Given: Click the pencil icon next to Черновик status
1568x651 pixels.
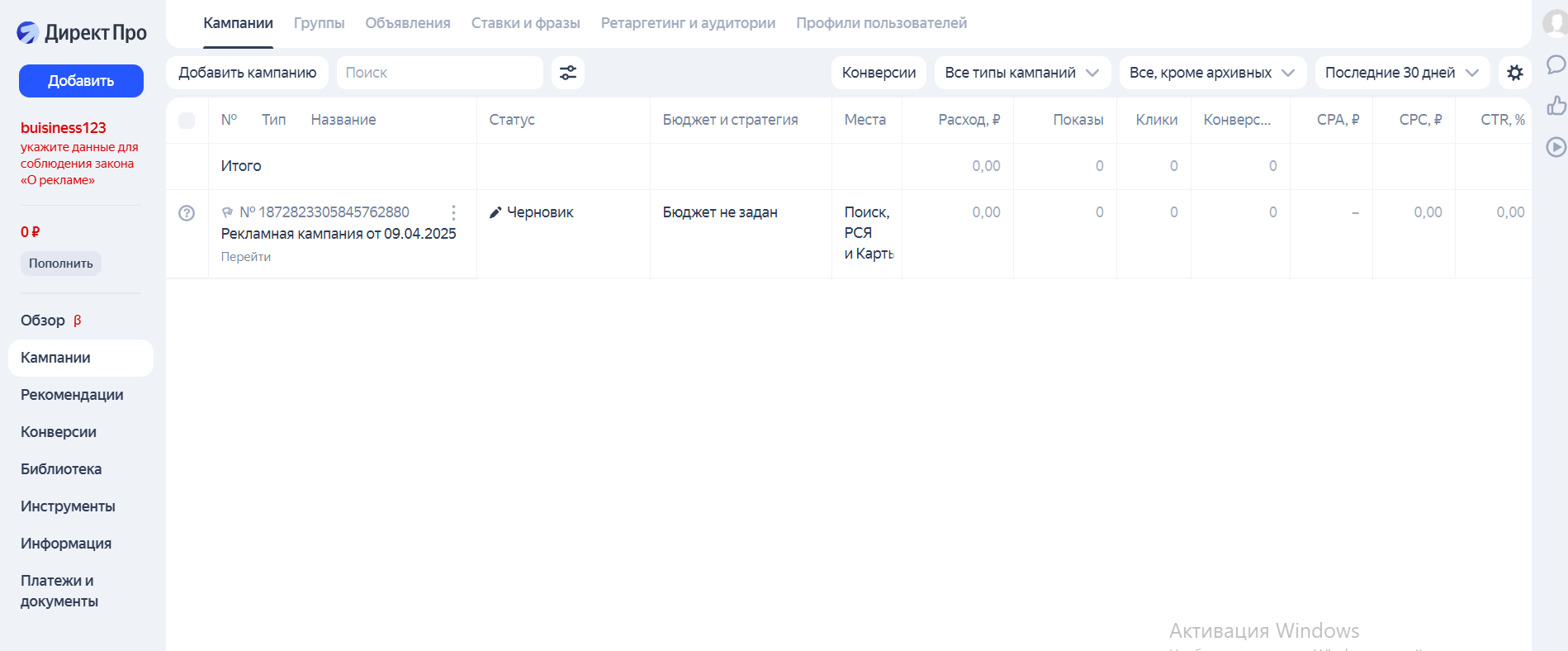Looking at the screenshot, I should pyautogui.click(x=495, y=212).
